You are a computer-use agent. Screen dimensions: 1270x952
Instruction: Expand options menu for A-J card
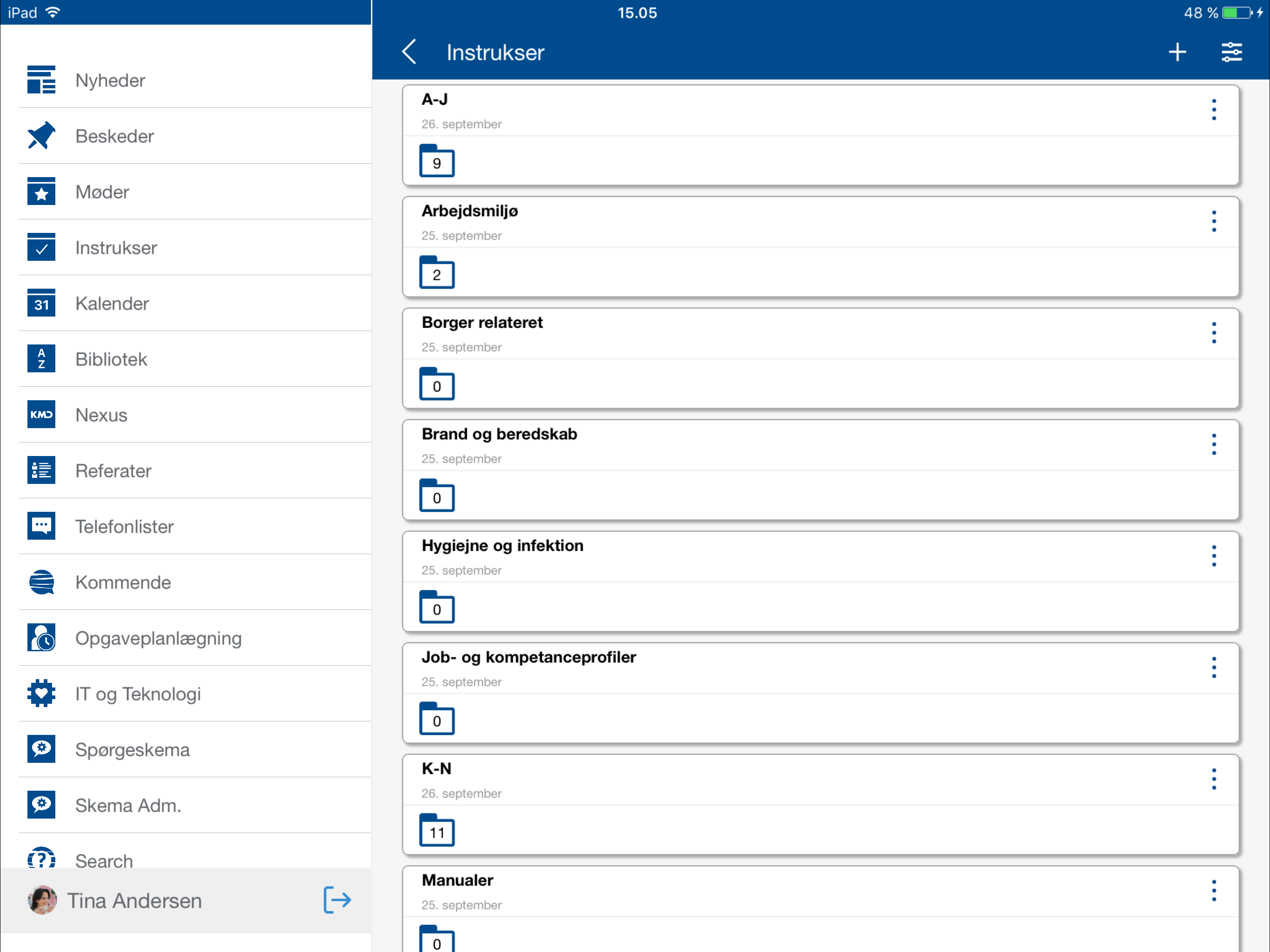pyautogui.click(x=1213, y=109)
